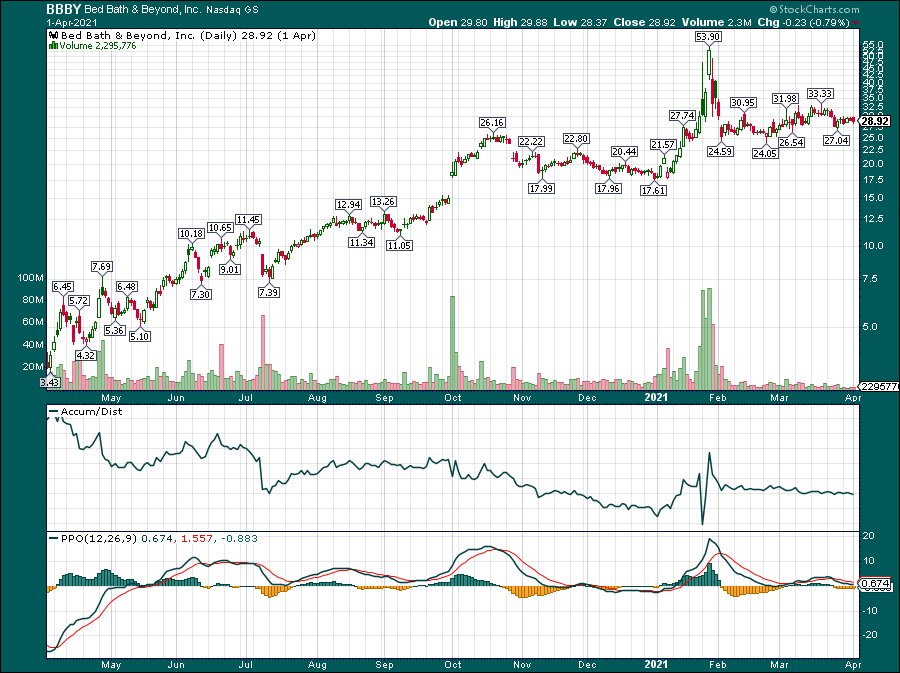
Task: Click the green volume bars legend icon
Action: [x=53, y=45]
